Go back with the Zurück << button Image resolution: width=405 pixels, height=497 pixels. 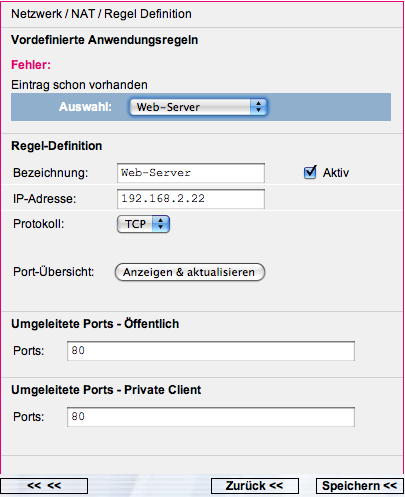point(255,486)
